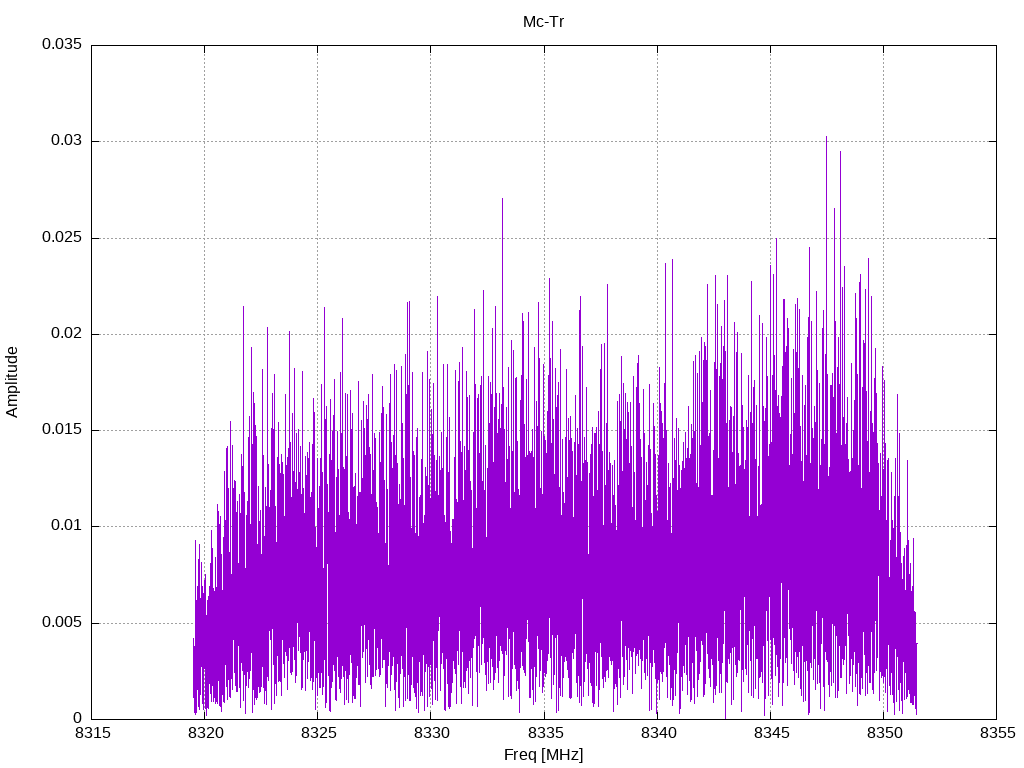Click the x-axis tick label 8355
This screenshot has height=768, width=1024.
click(x=997, y=733)
